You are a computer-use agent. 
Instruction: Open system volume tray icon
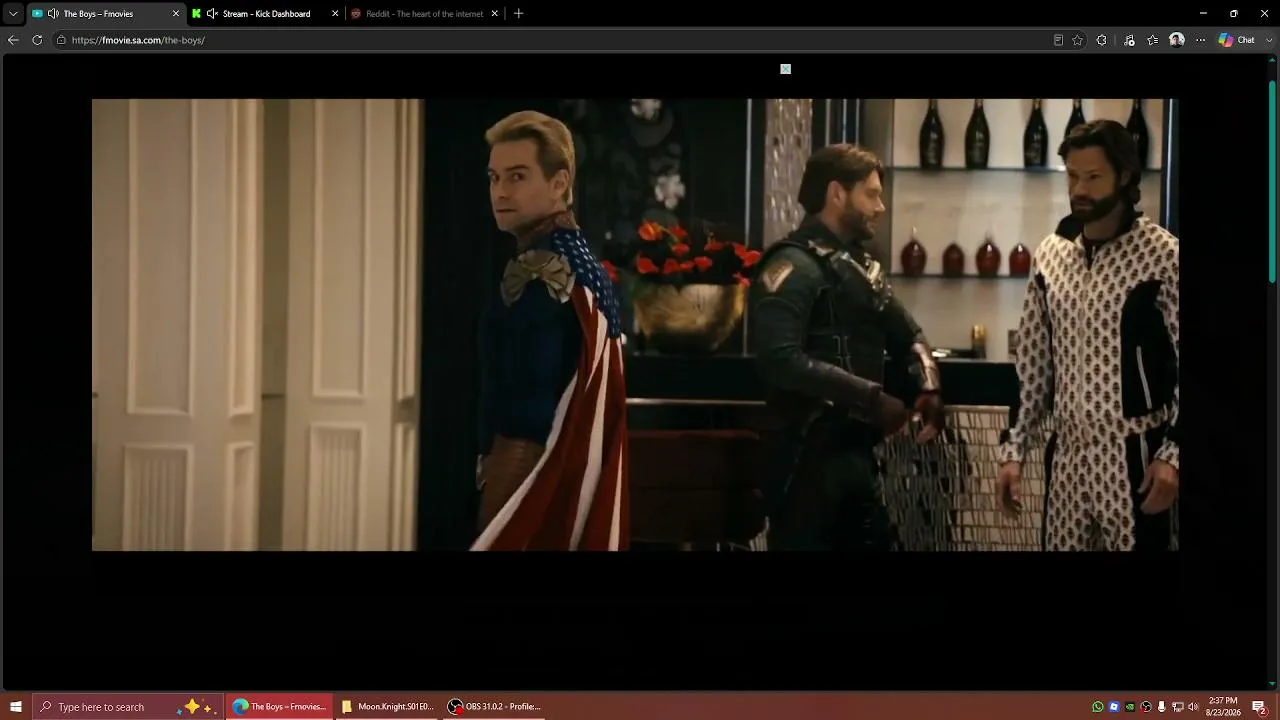(1193, 707)
